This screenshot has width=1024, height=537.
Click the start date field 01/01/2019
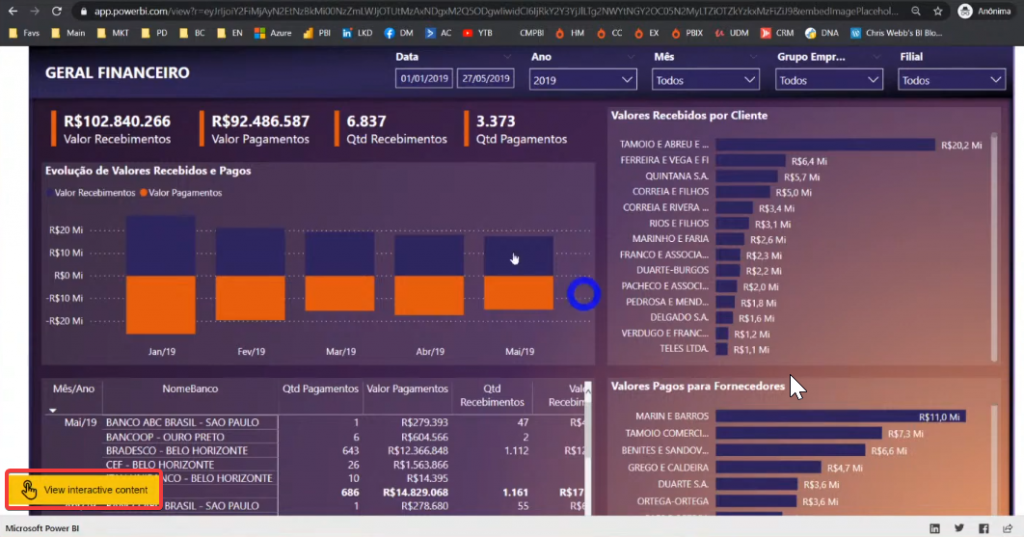(424, 79)
